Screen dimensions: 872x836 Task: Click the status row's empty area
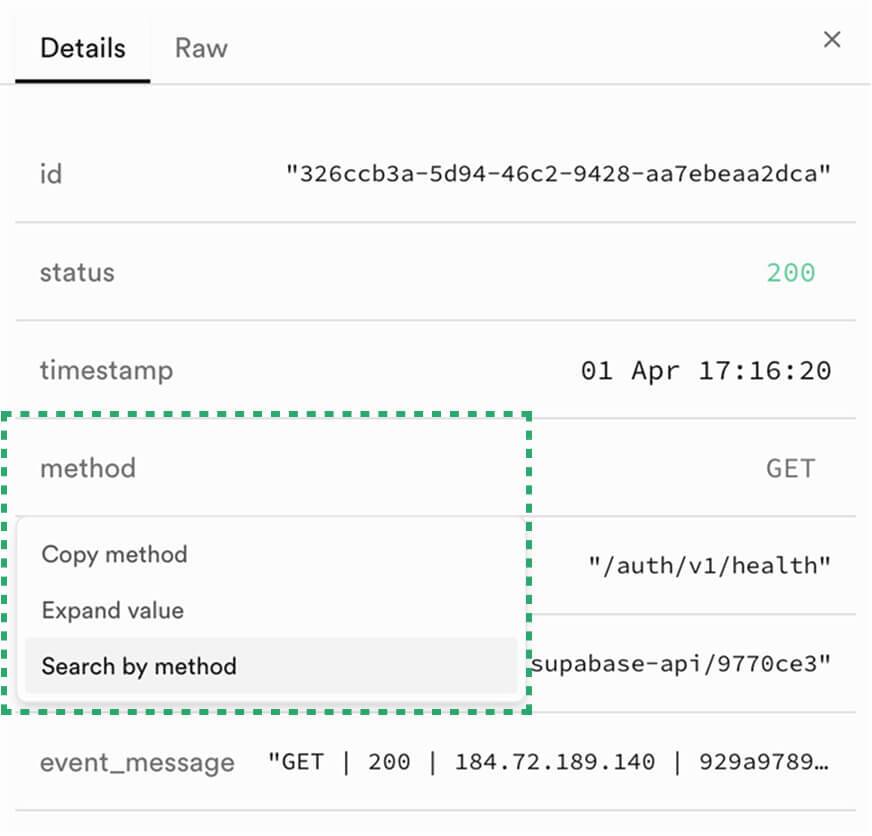439,273
